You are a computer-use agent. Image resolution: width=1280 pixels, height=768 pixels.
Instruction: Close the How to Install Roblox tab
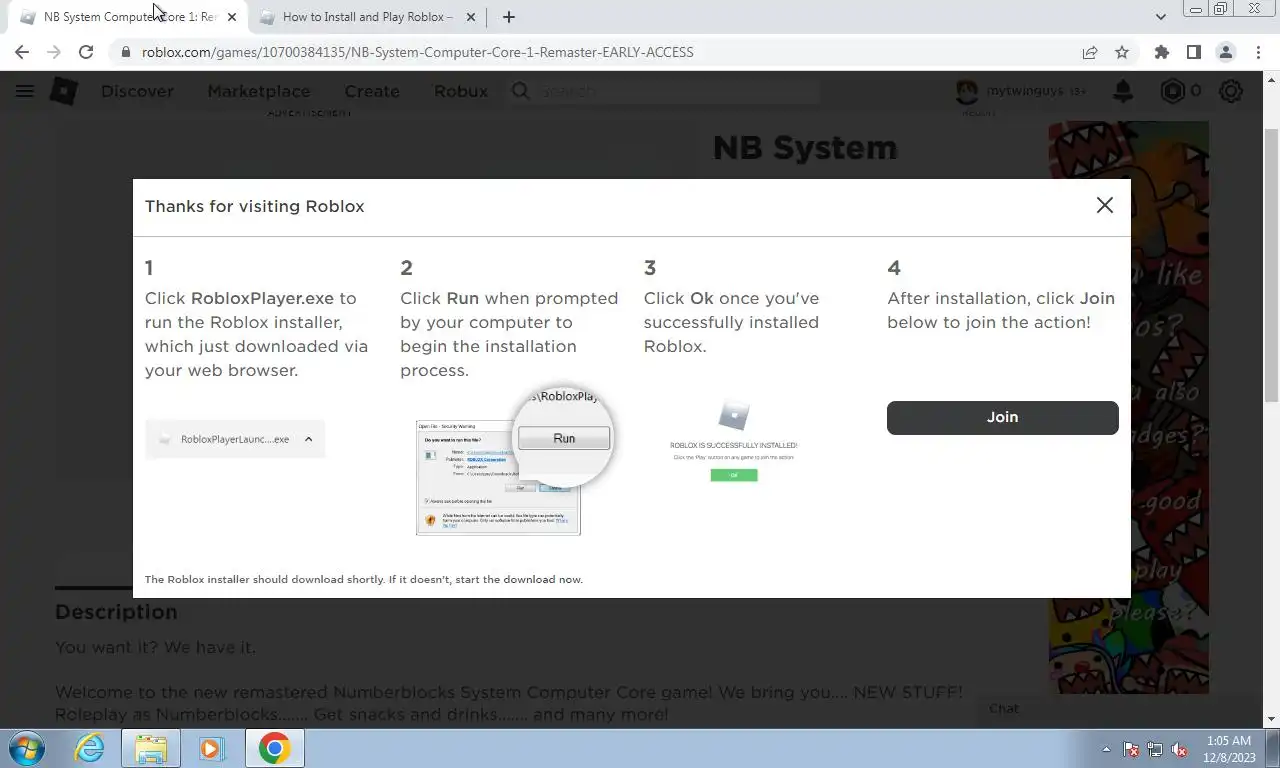coord(471,17)
